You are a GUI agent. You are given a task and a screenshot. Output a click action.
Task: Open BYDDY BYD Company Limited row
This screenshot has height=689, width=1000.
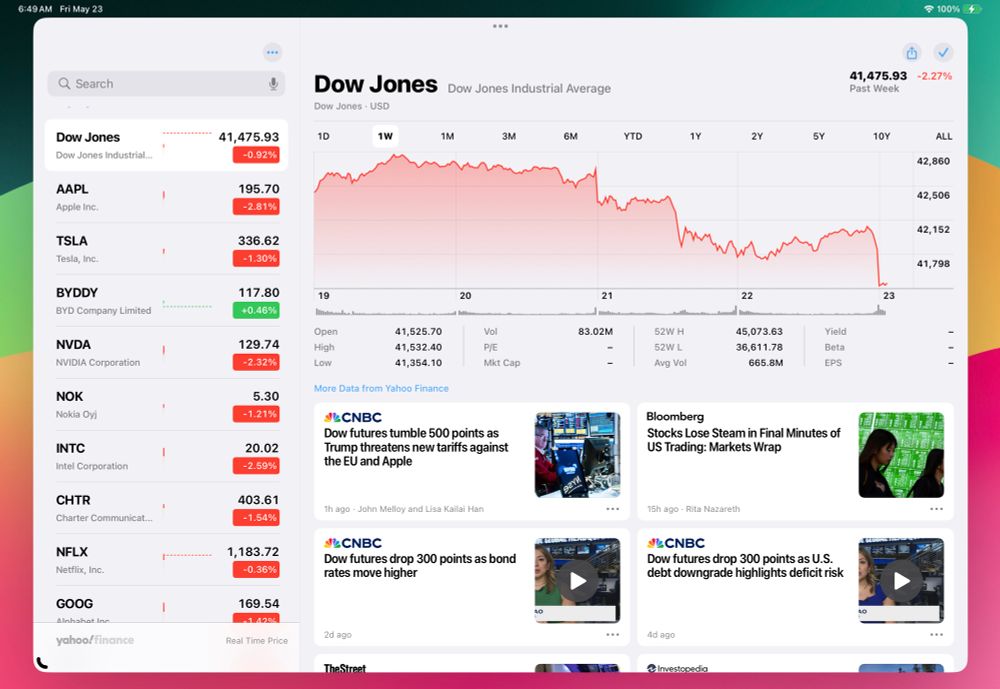tap(166, 300)
